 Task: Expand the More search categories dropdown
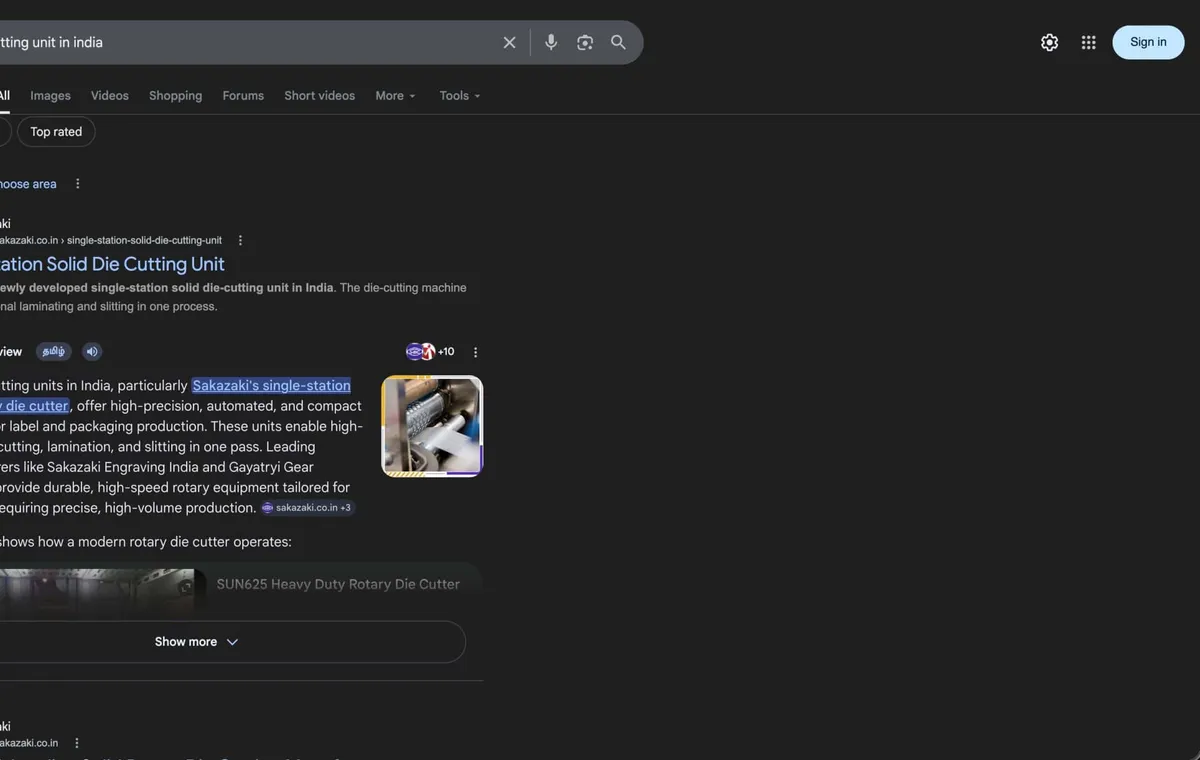point(396,96)
